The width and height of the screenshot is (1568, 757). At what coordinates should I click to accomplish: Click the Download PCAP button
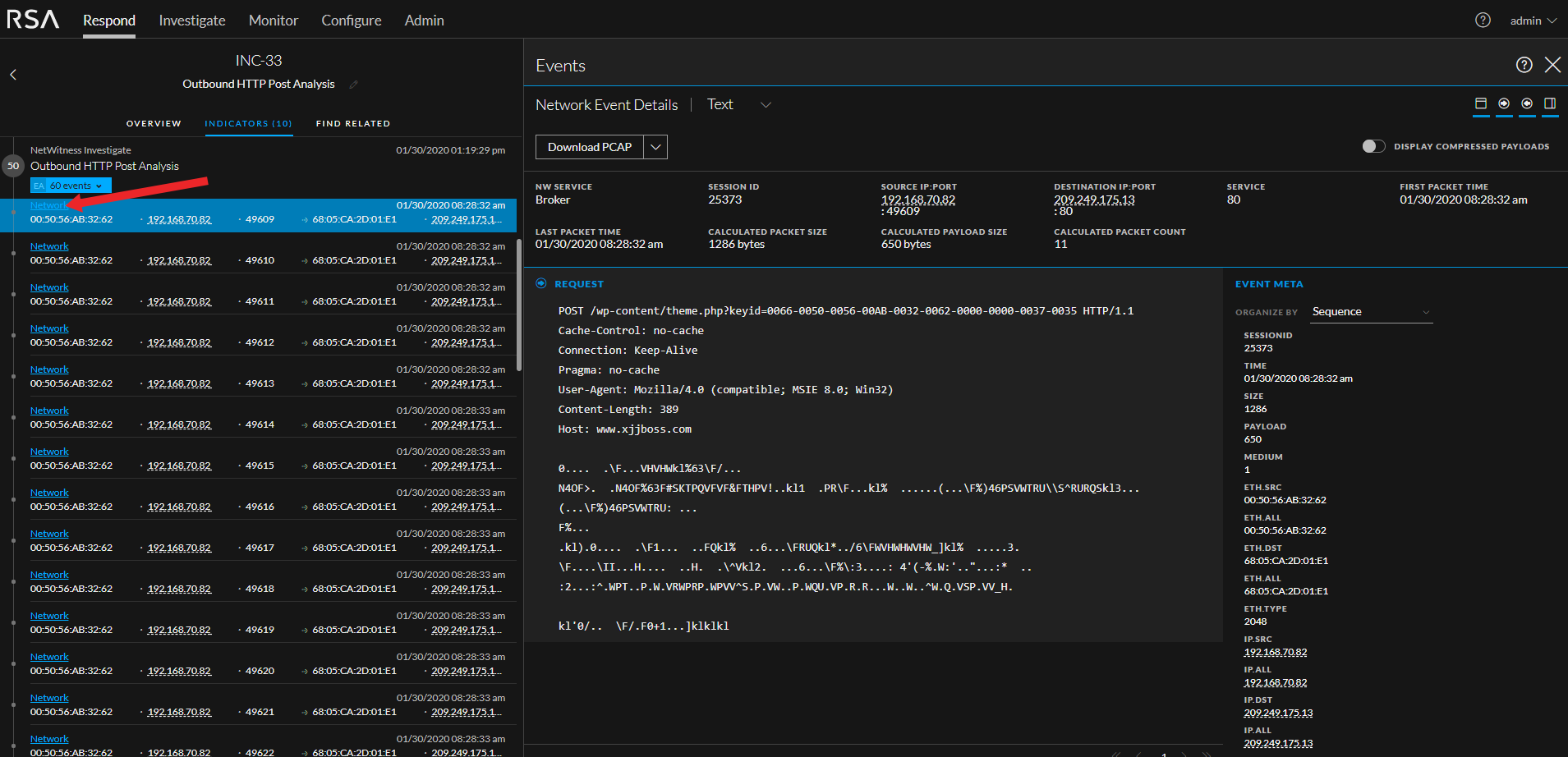coord(590,147)
